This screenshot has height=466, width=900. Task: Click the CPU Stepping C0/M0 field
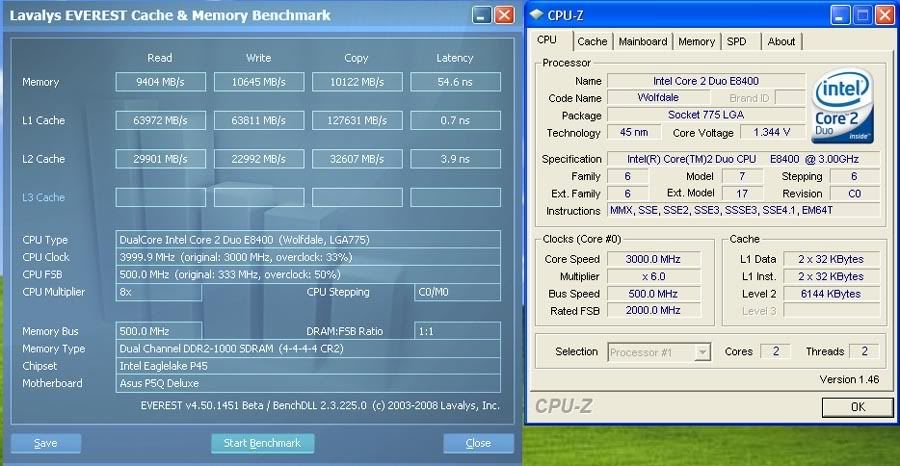[457, 292]
